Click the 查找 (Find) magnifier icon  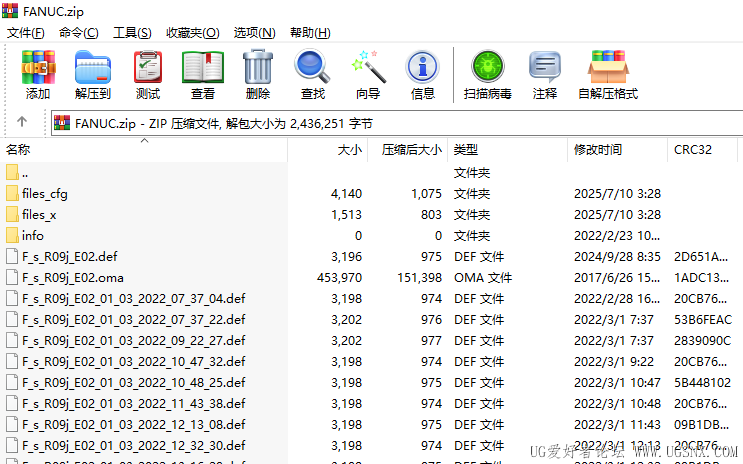312,67
